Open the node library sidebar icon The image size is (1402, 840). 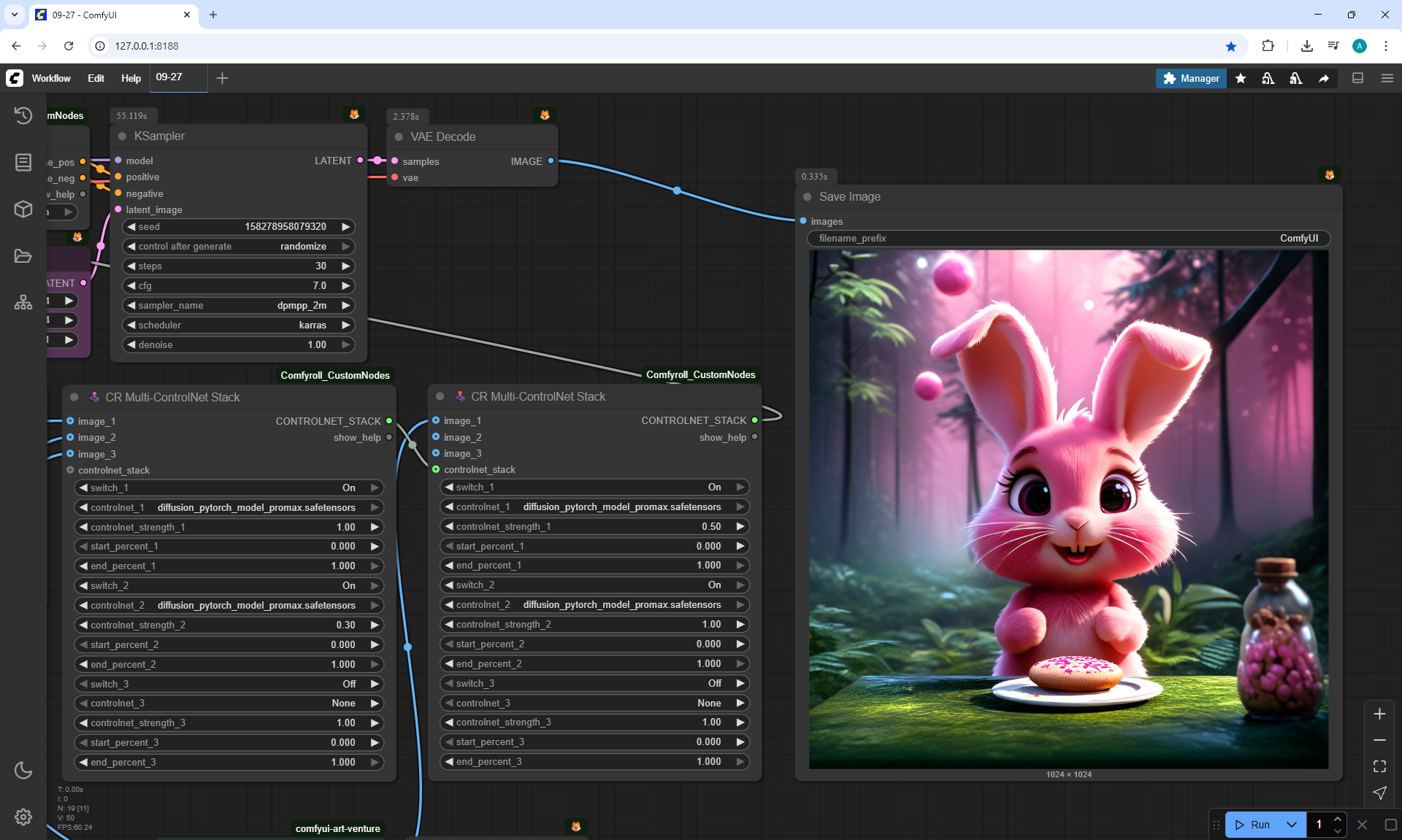(x=23, y=162)
